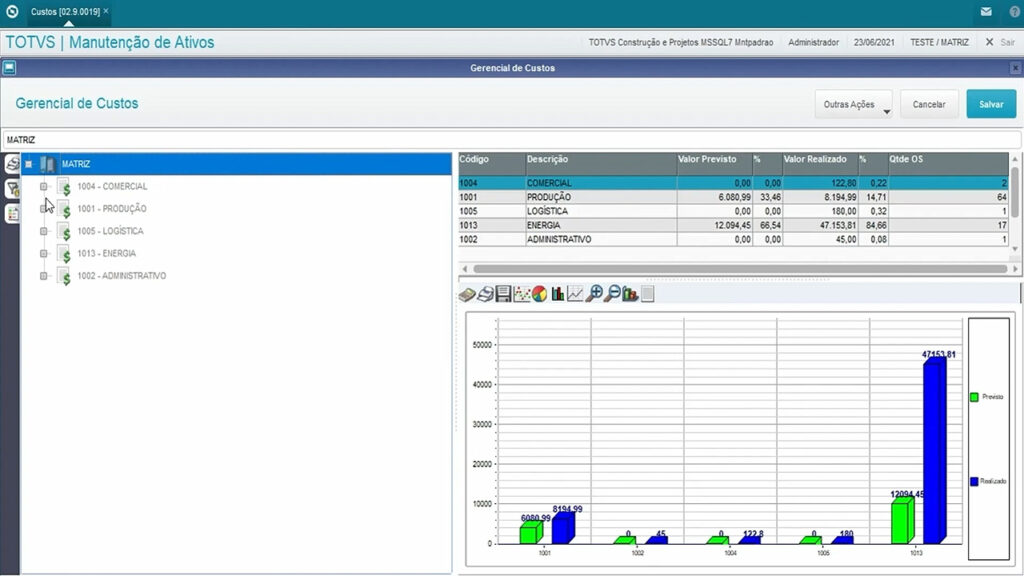Switch chart to bar chart type
This screenshot has height=576, width=1024.
click(x=558, y=295)
